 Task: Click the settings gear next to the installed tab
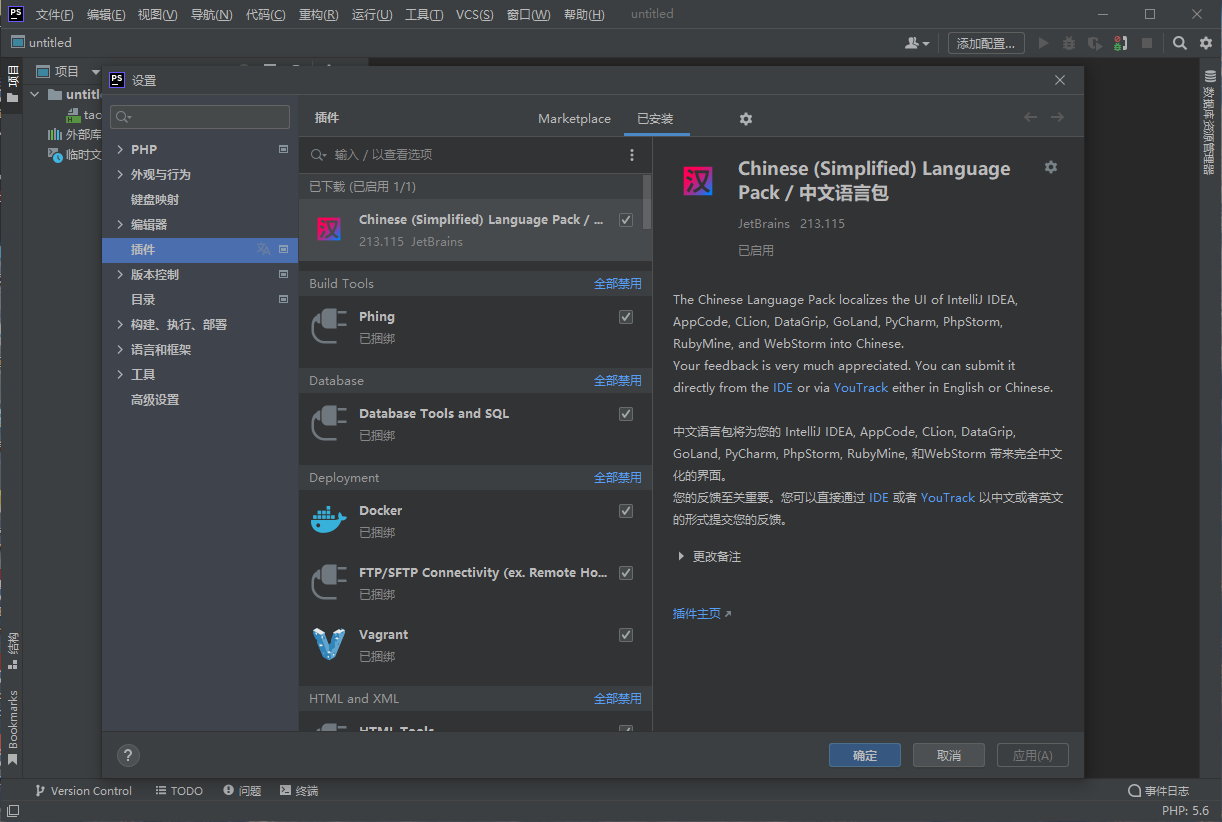click(745, 119)
